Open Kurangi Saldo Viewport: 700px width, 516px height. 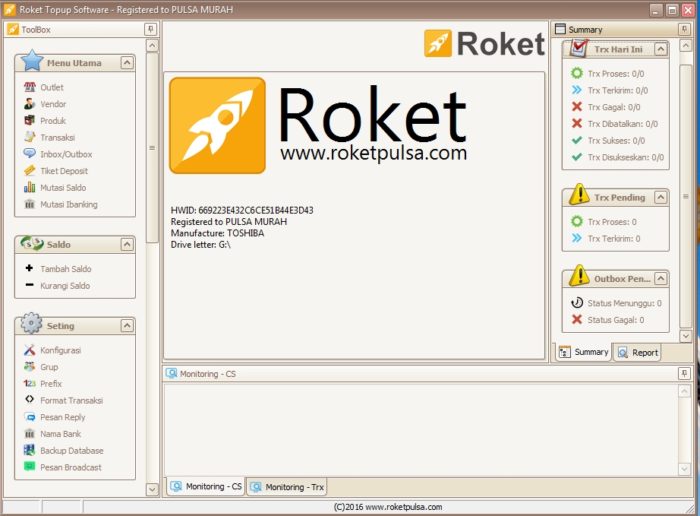[65, 286]
